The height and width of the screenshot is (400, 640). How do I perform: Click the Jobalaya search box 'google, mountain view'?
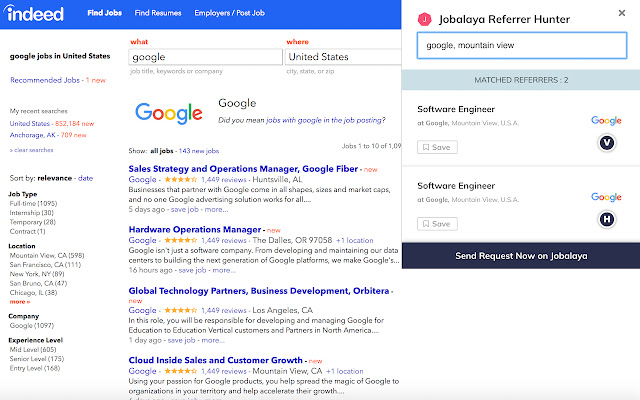(x=522, y=45)
